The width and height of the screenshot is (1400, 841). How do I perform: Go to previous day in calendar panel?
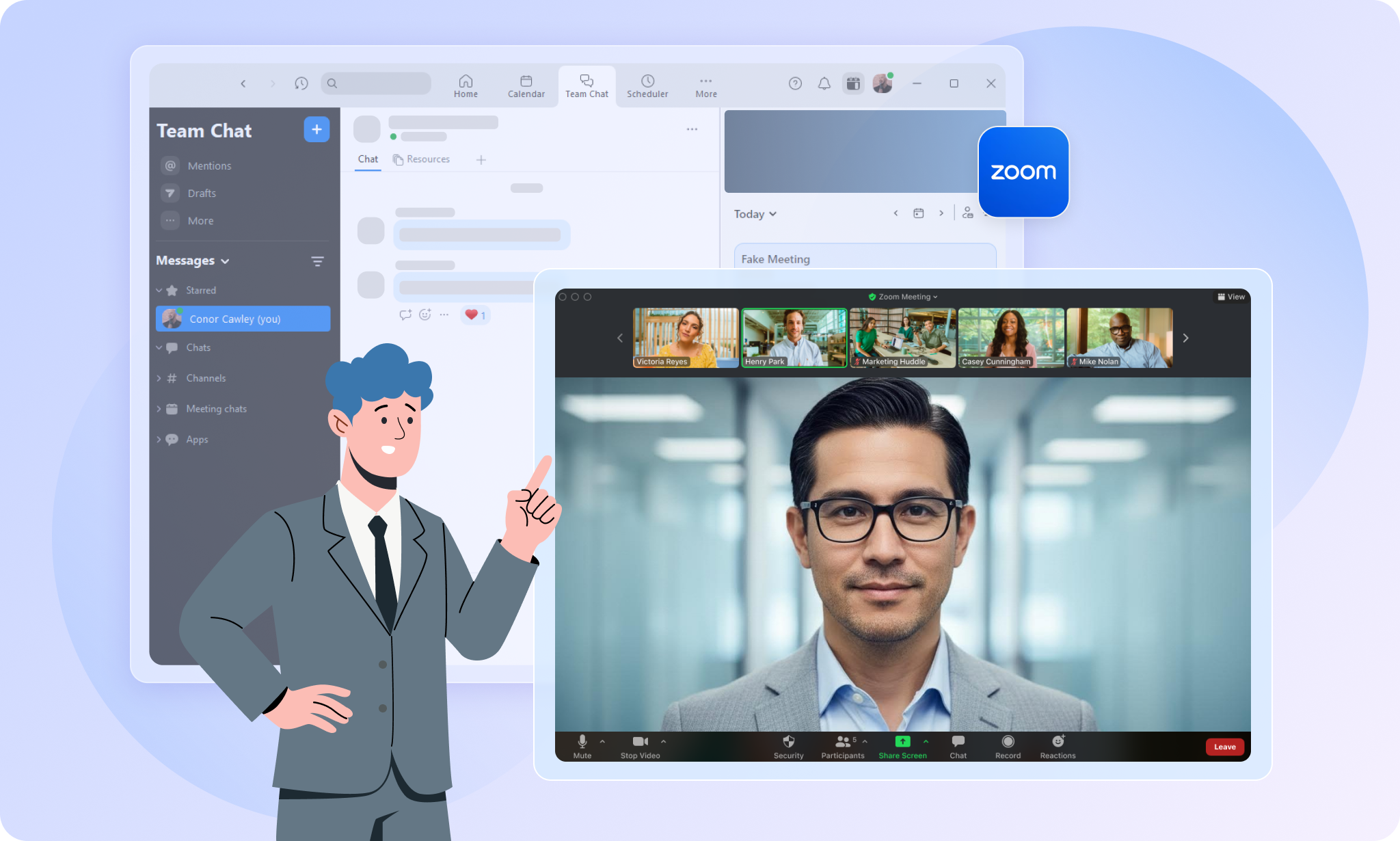pyautogui.click(x=896, y=213)
